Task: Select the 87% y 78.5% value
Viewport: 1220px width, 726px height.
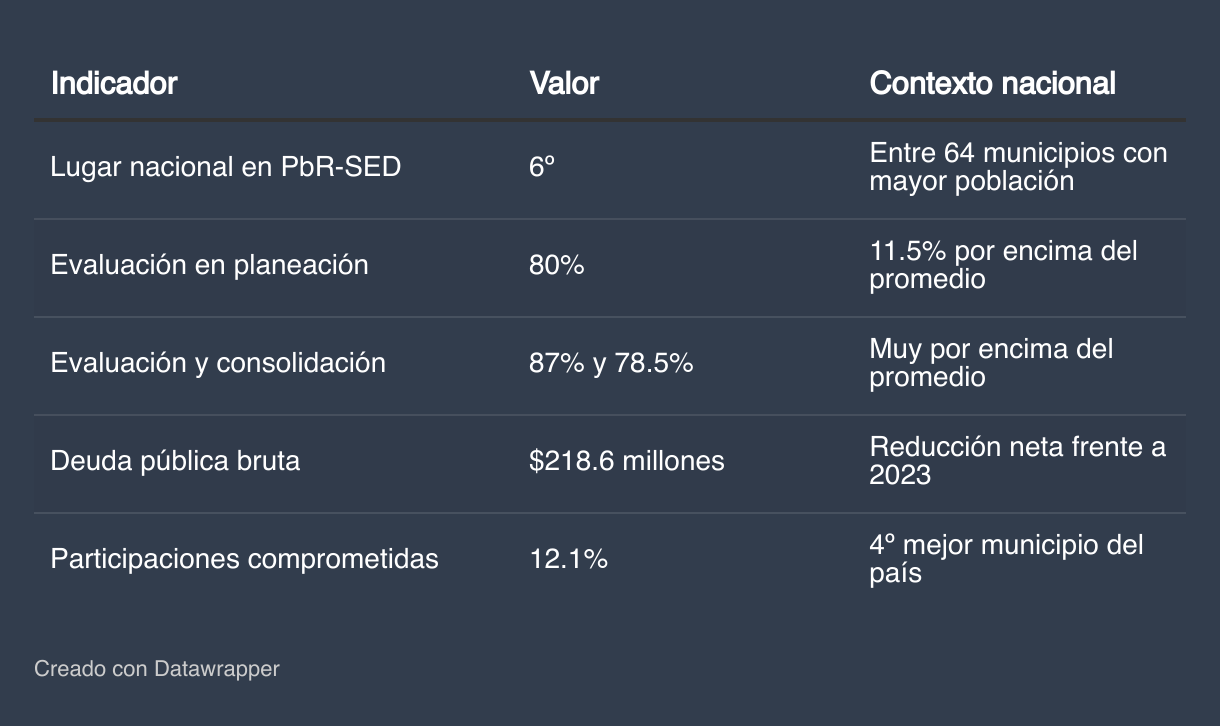Action: click(x=611, y=363)
